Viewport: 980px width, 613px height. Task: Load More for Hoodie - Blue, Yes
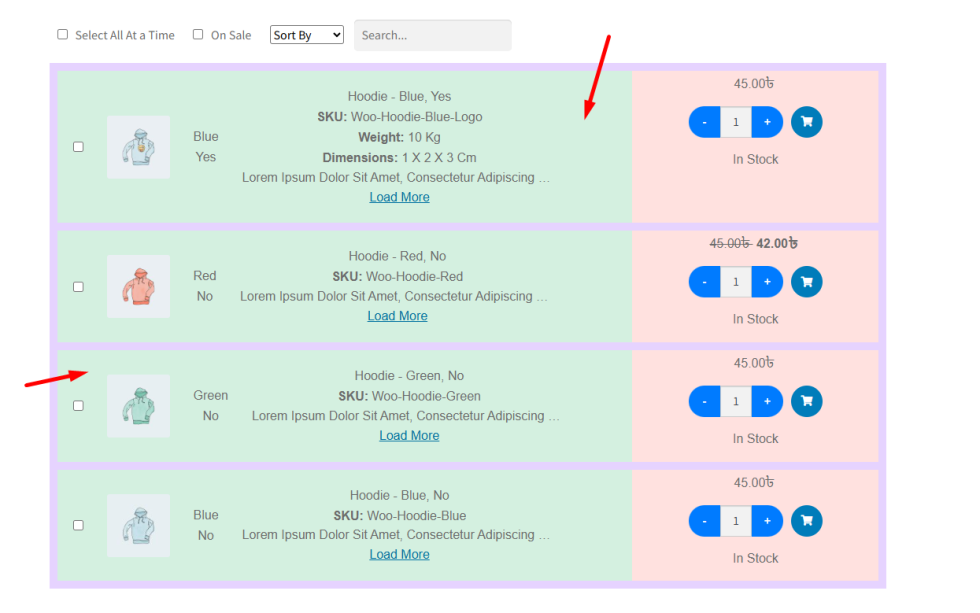[399, 197]
